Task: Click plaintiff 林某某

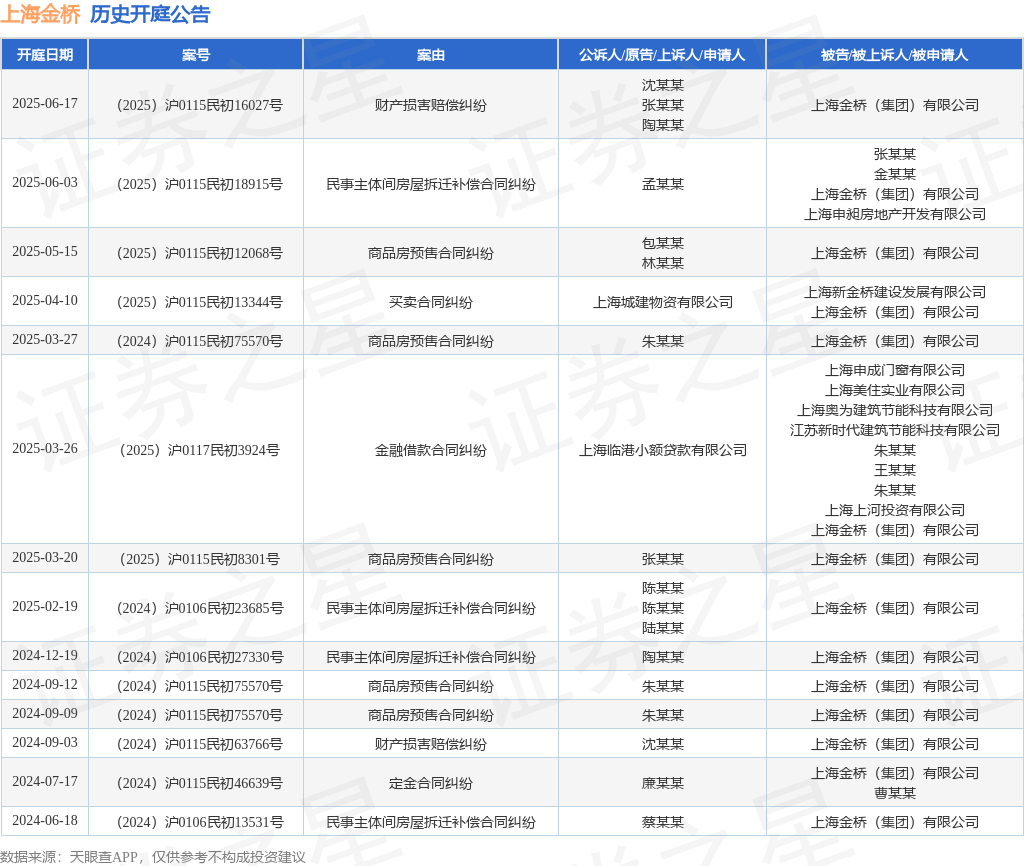Action: tap(662, 263)
